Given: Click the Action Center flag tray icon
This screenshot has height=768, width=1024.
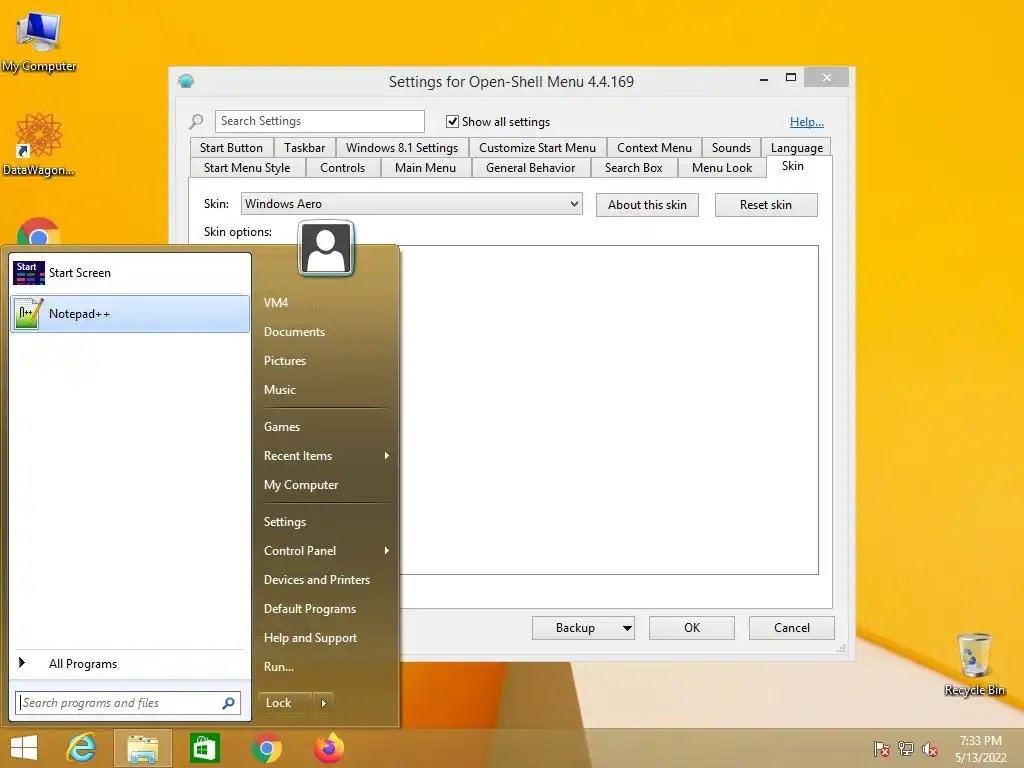Looking at the screenshot, I should (x=882, y=748).
